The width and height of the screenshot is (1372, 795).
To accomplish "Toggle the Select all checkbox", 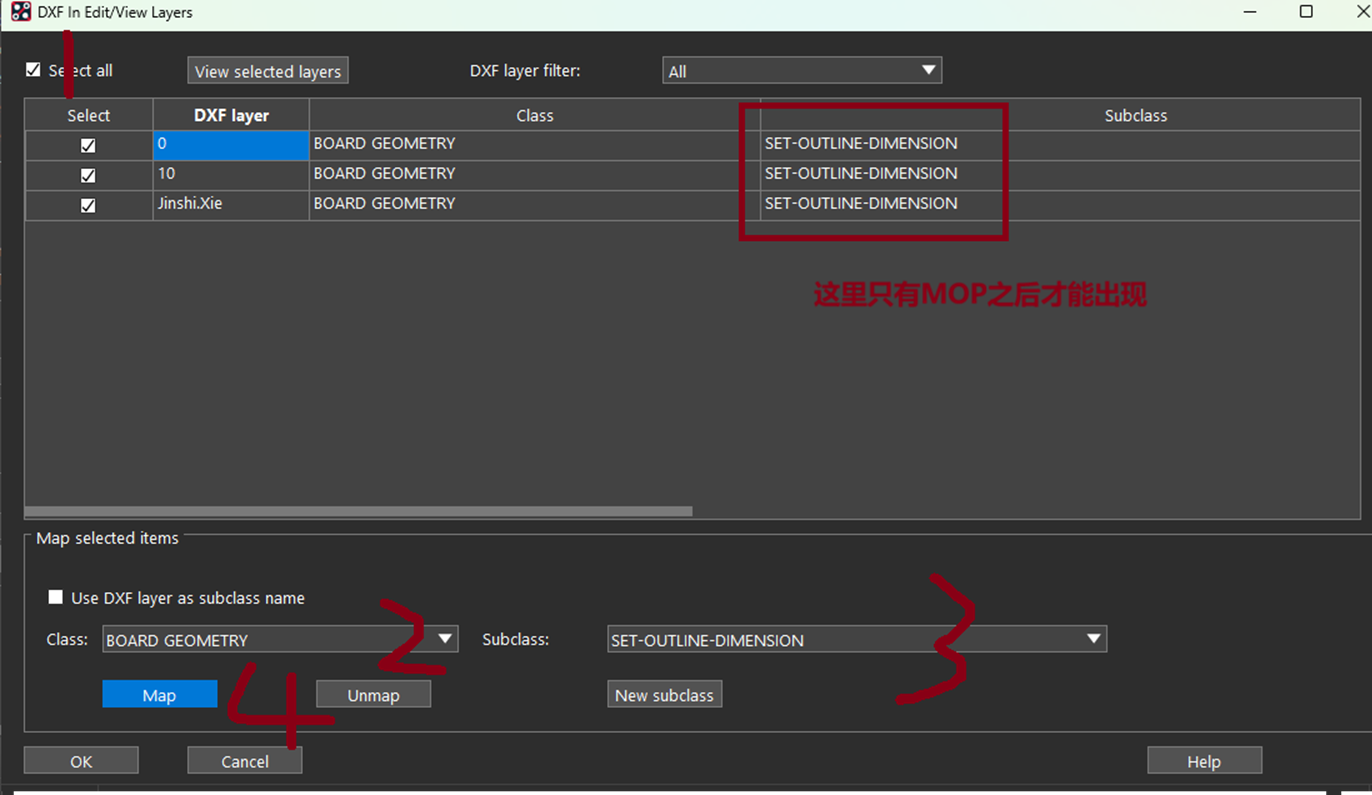I will [x=34, y=70].
